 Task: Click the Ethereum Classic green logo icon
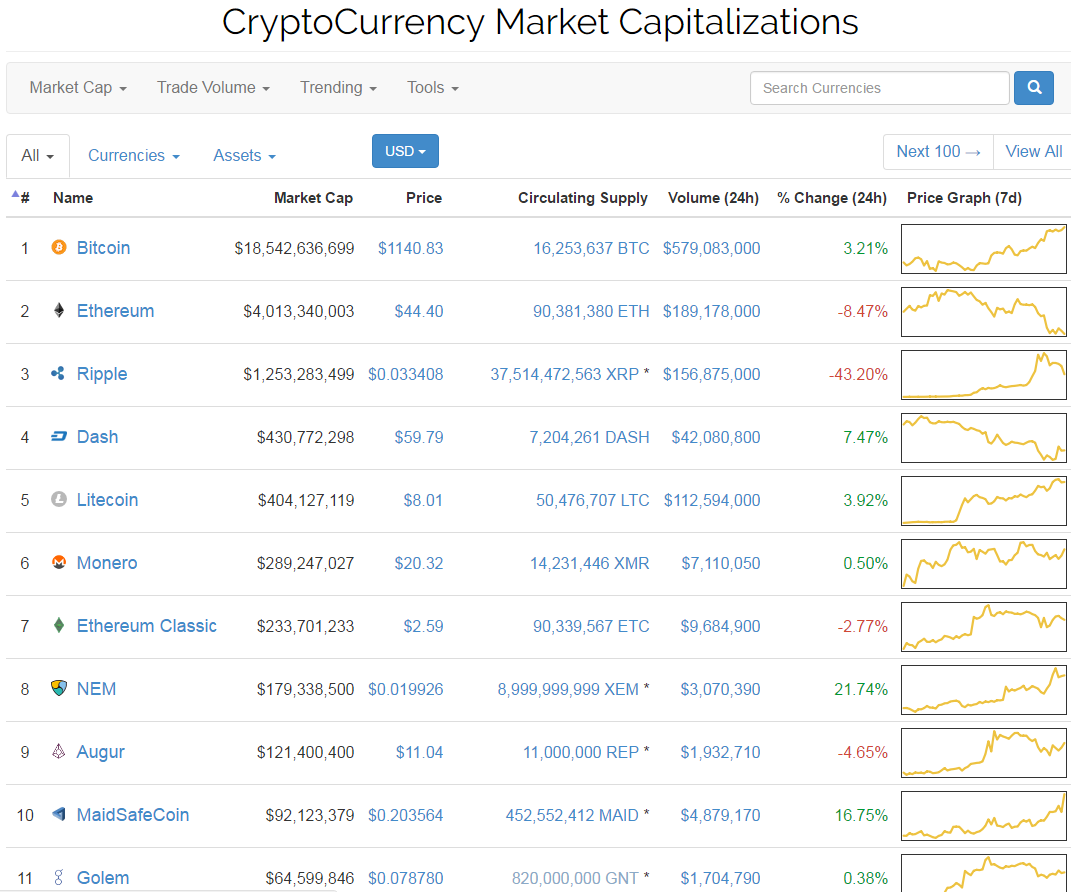(x=59, y=626)
